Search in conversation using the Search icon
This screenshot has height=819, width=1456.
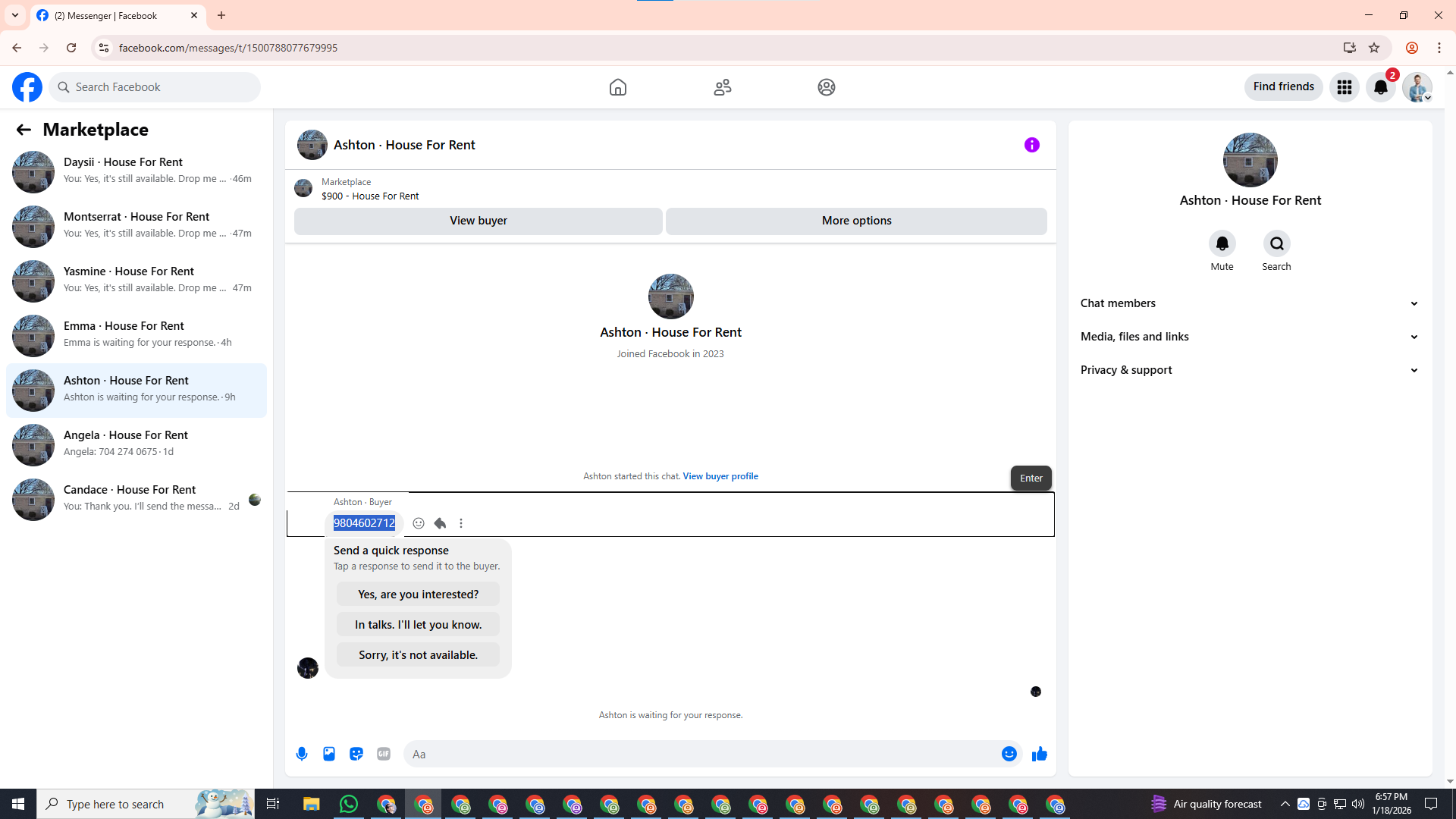pos(1276,244)
